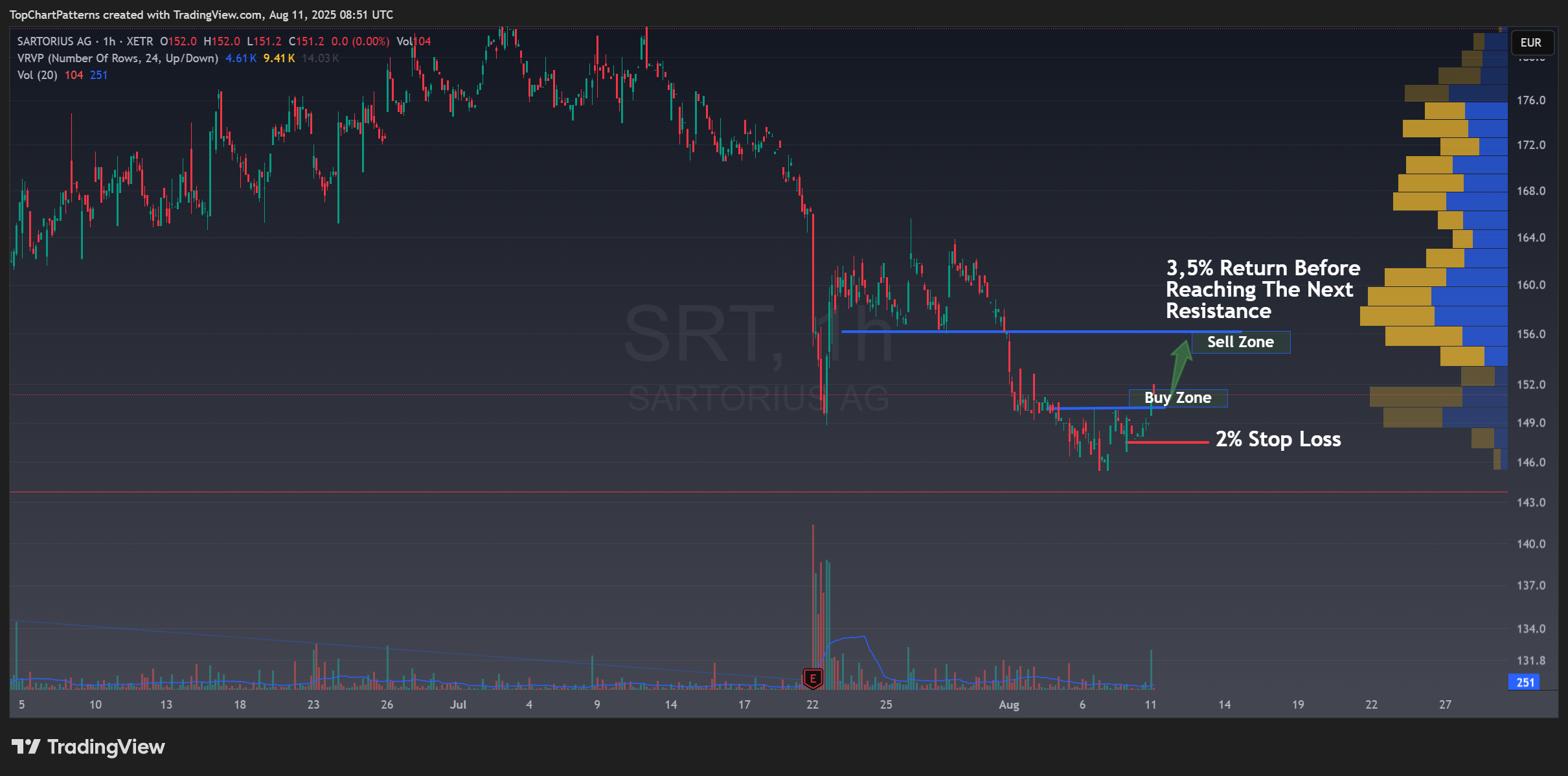Click price axis label 176.0
This screenshot has width=1568, height=776.
(x=1531, y=100)
